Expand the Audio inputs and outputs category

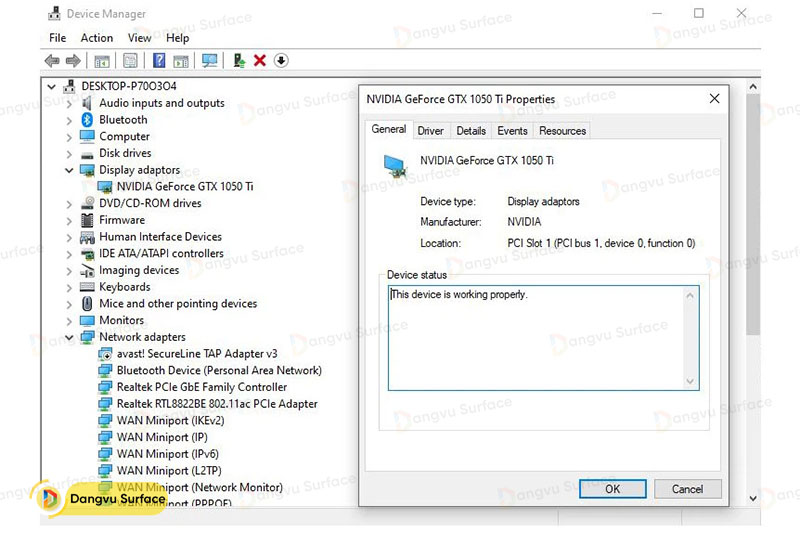pos(69,103)
